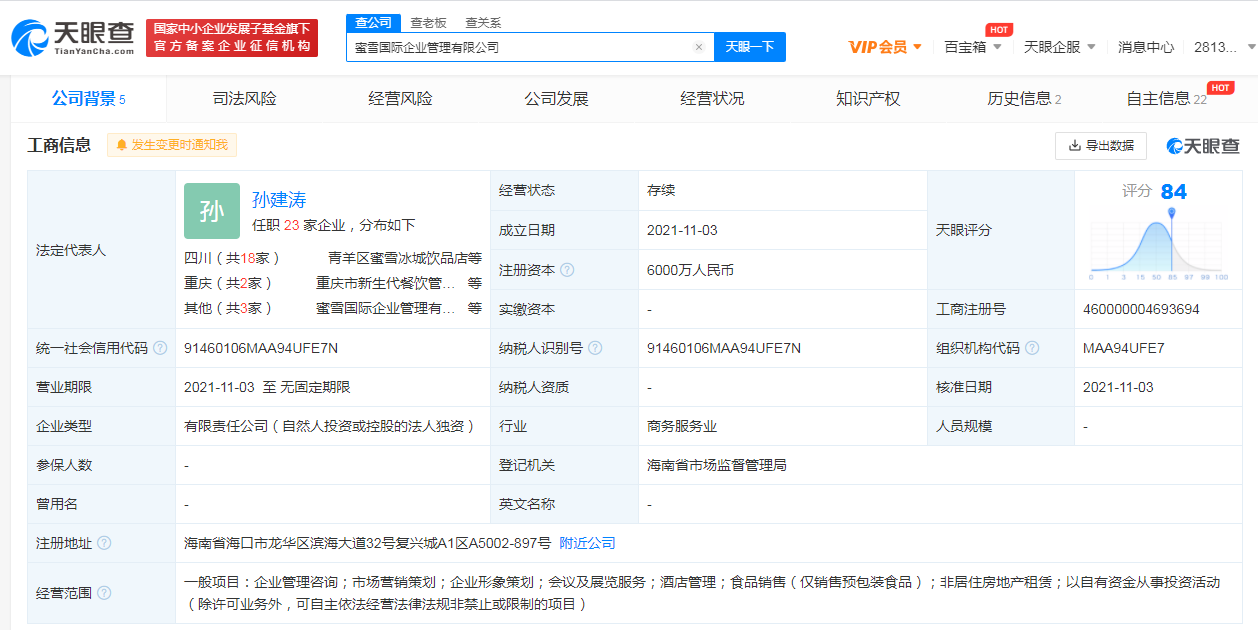Screen dimensions: 1258x630
Task: Select the 工商信息 section heading
Action: [x=59, y=146]
